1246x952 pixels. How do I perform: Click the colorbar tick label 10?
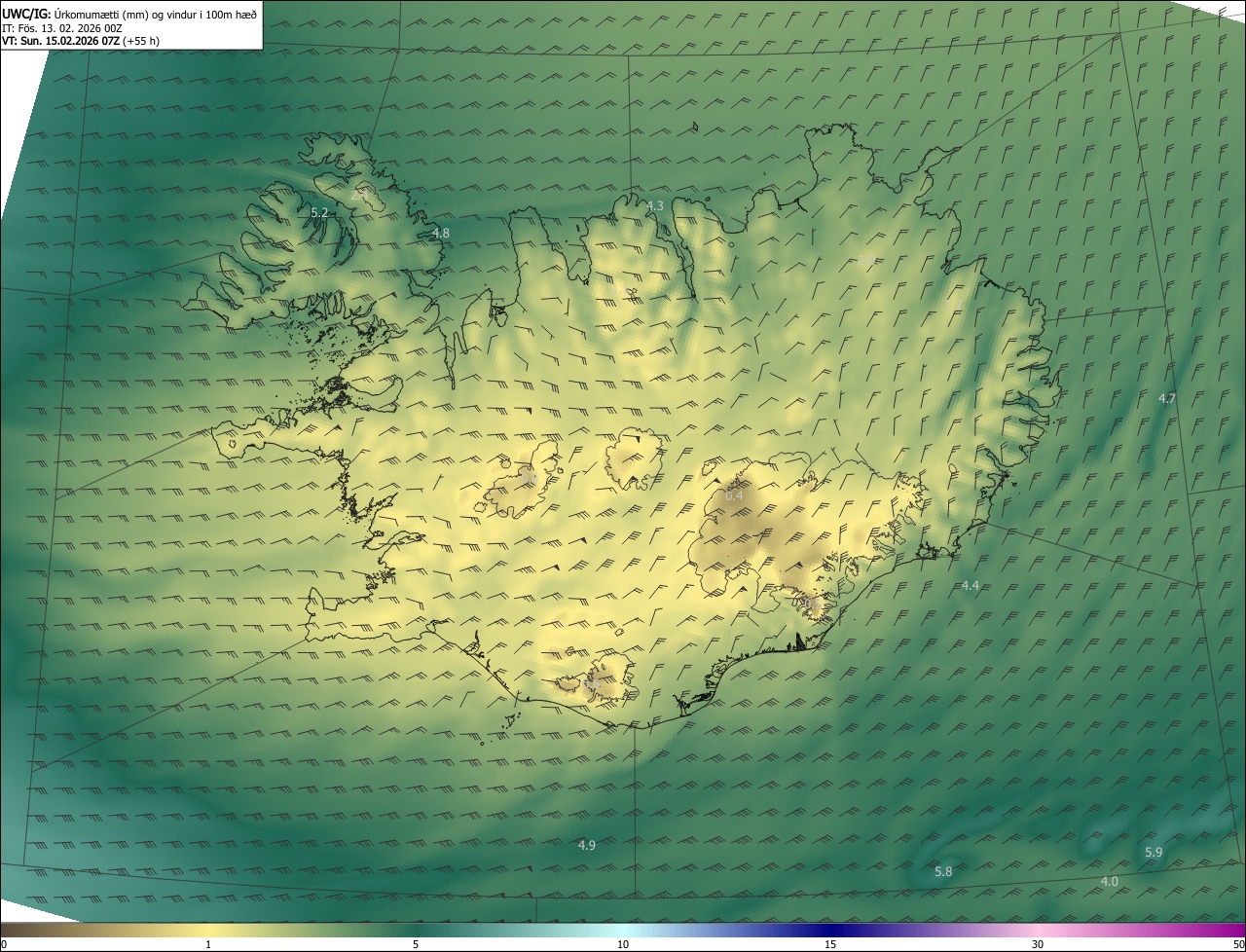pyautogui.click(x=623, y=944)
